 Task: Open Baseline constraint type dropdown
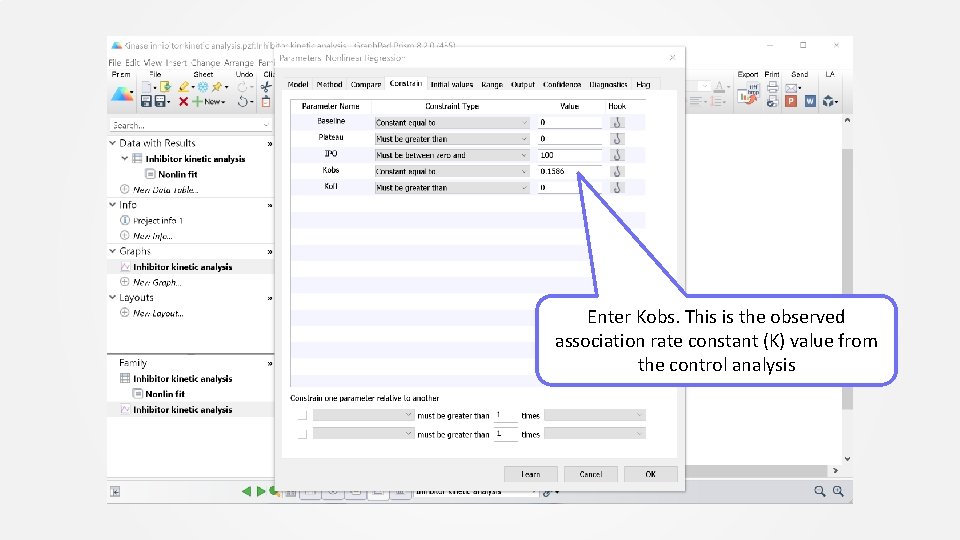tap(451, 122)
